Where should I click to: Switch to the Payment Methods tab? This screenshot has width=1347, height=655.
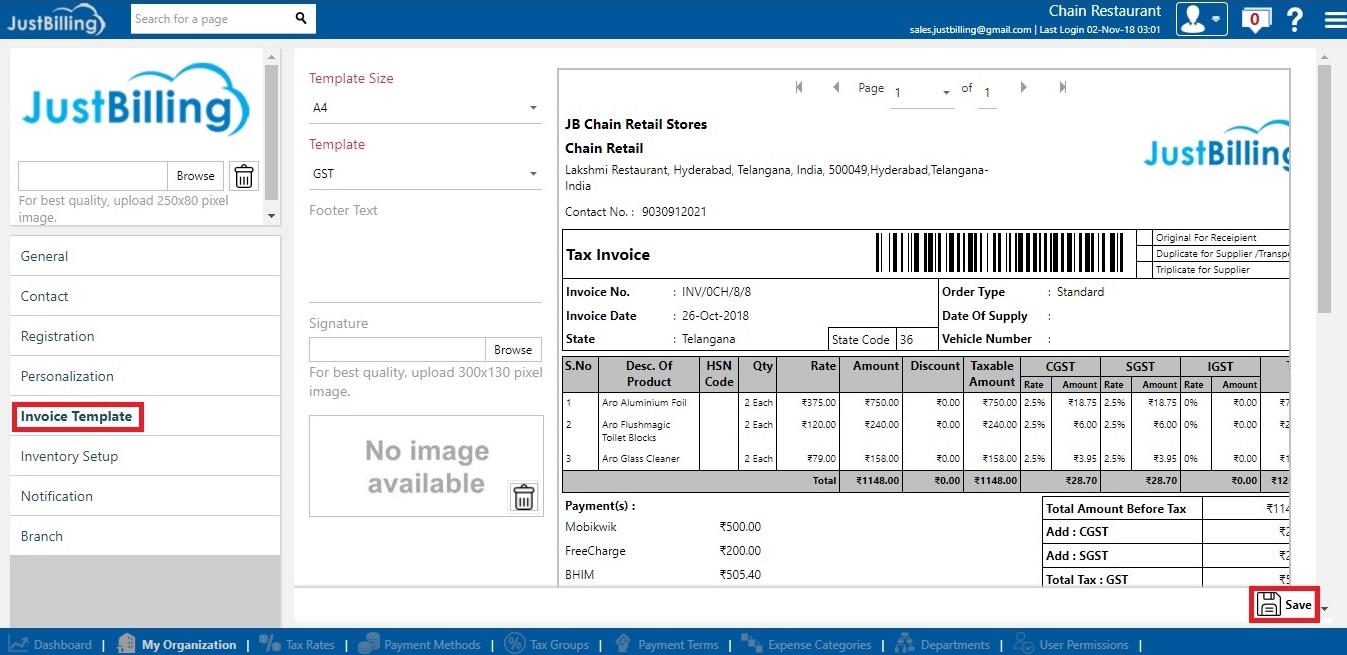pyautogui.click(x=420, y=644)
